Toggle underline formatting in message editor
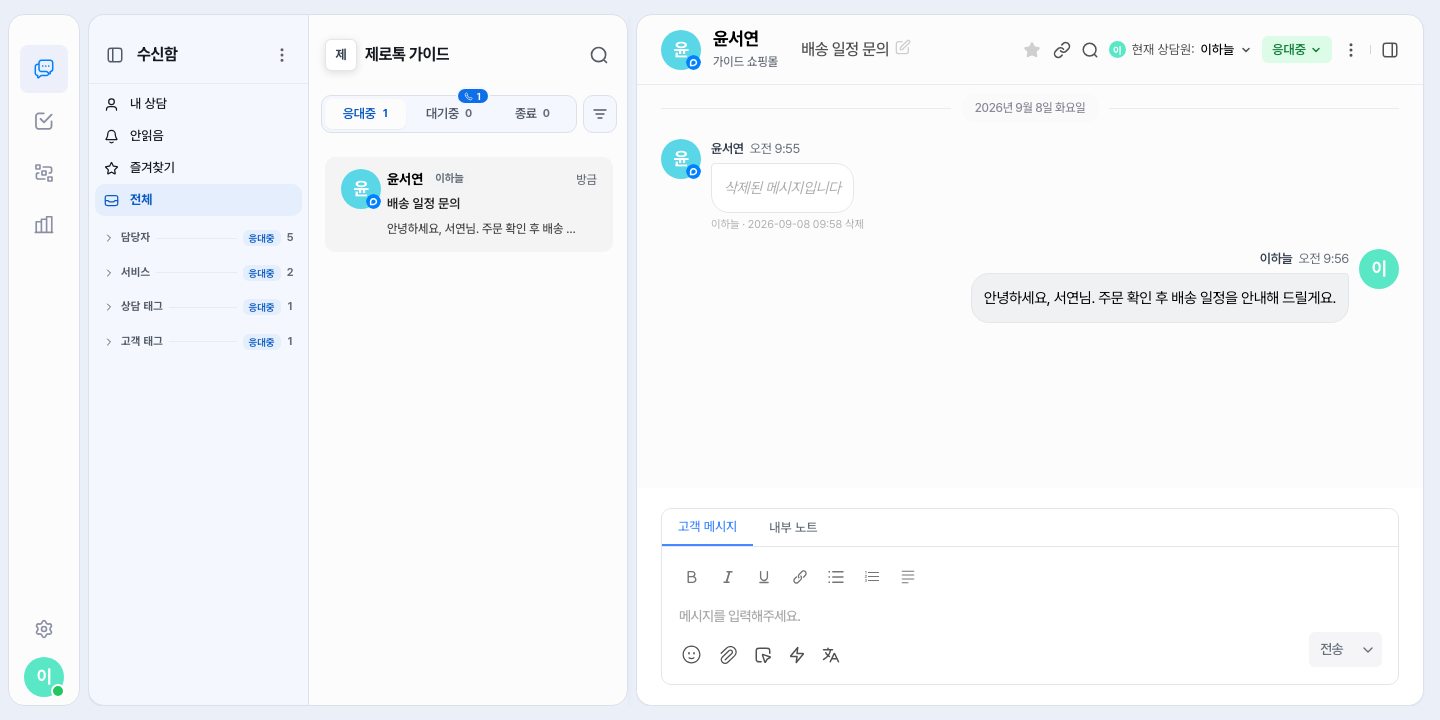Viewport: 1440px width, 720px height. (x=764, y=577)
